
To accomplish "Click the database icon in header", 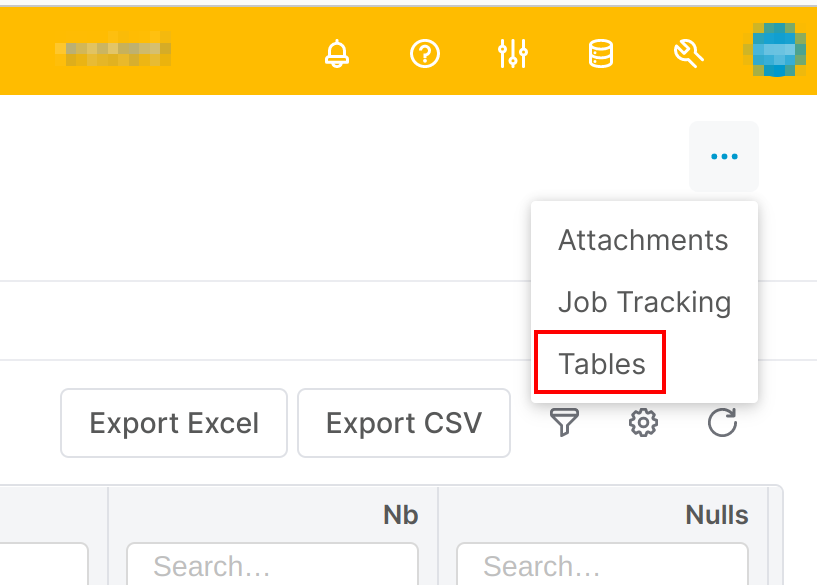I will (600, 54).
